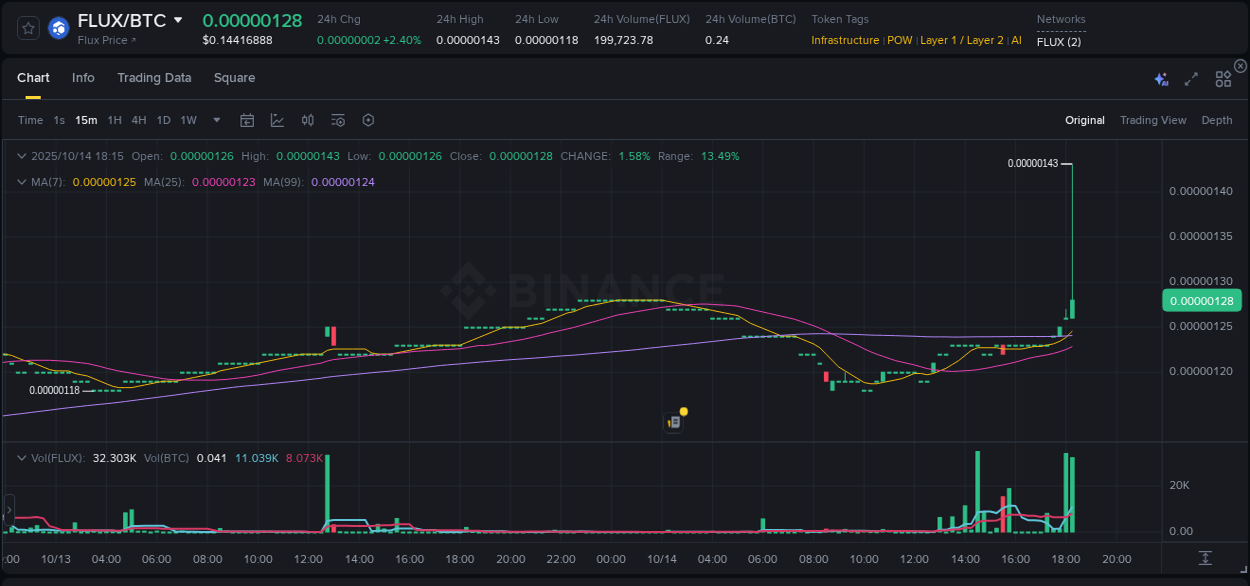Open the candlestick indicators icon
Screen dimensions: 1250x586
tap(308, 119)
